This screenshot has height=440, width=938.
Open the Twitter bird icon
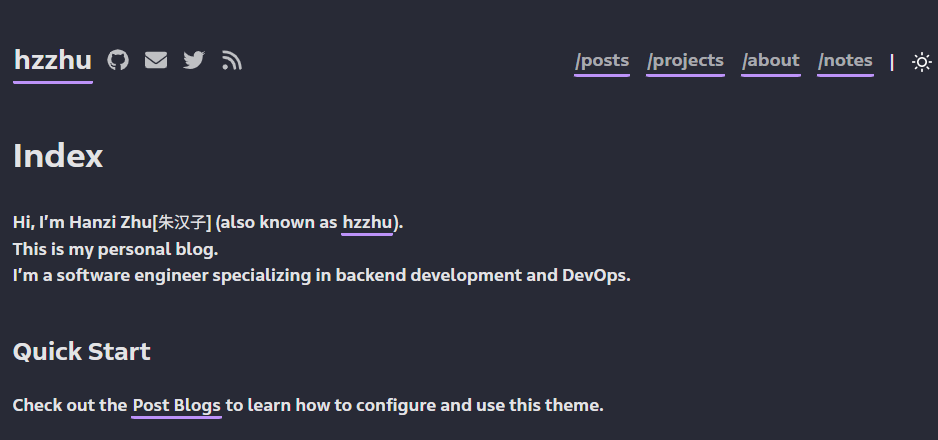pyautogui.click(x=194, y=61)
